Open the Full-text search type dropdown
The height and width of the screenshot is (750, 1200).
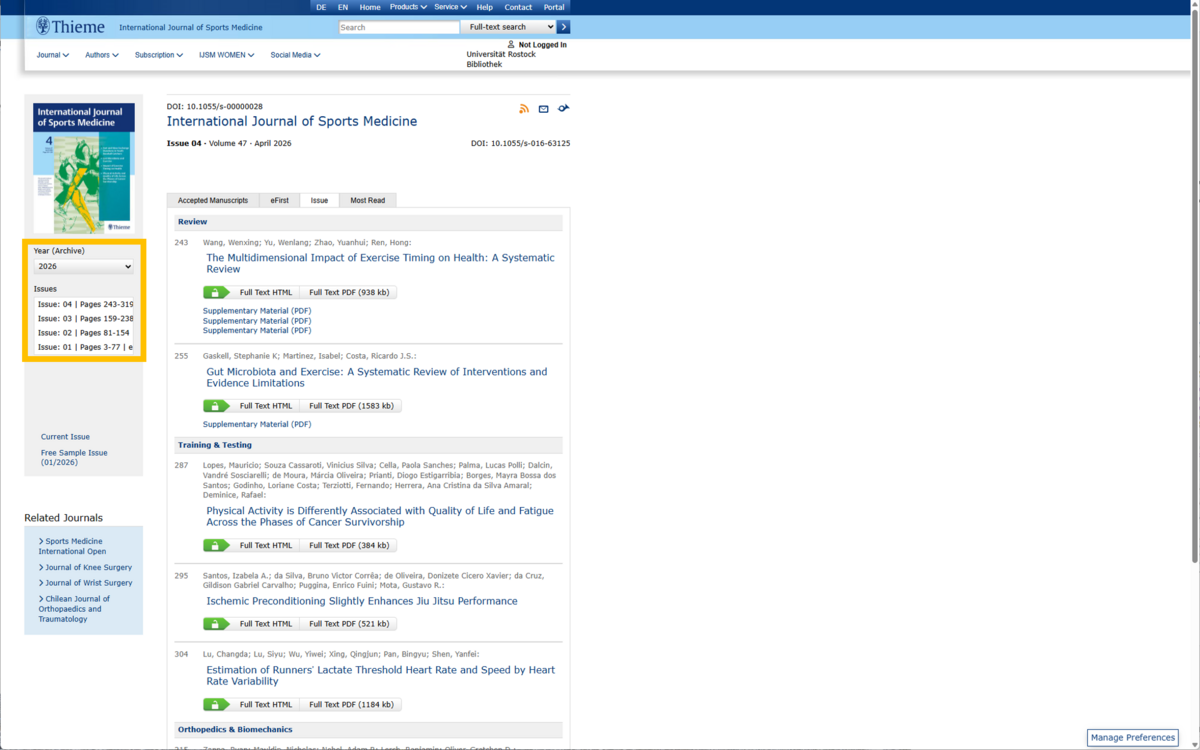coord(507,27)
